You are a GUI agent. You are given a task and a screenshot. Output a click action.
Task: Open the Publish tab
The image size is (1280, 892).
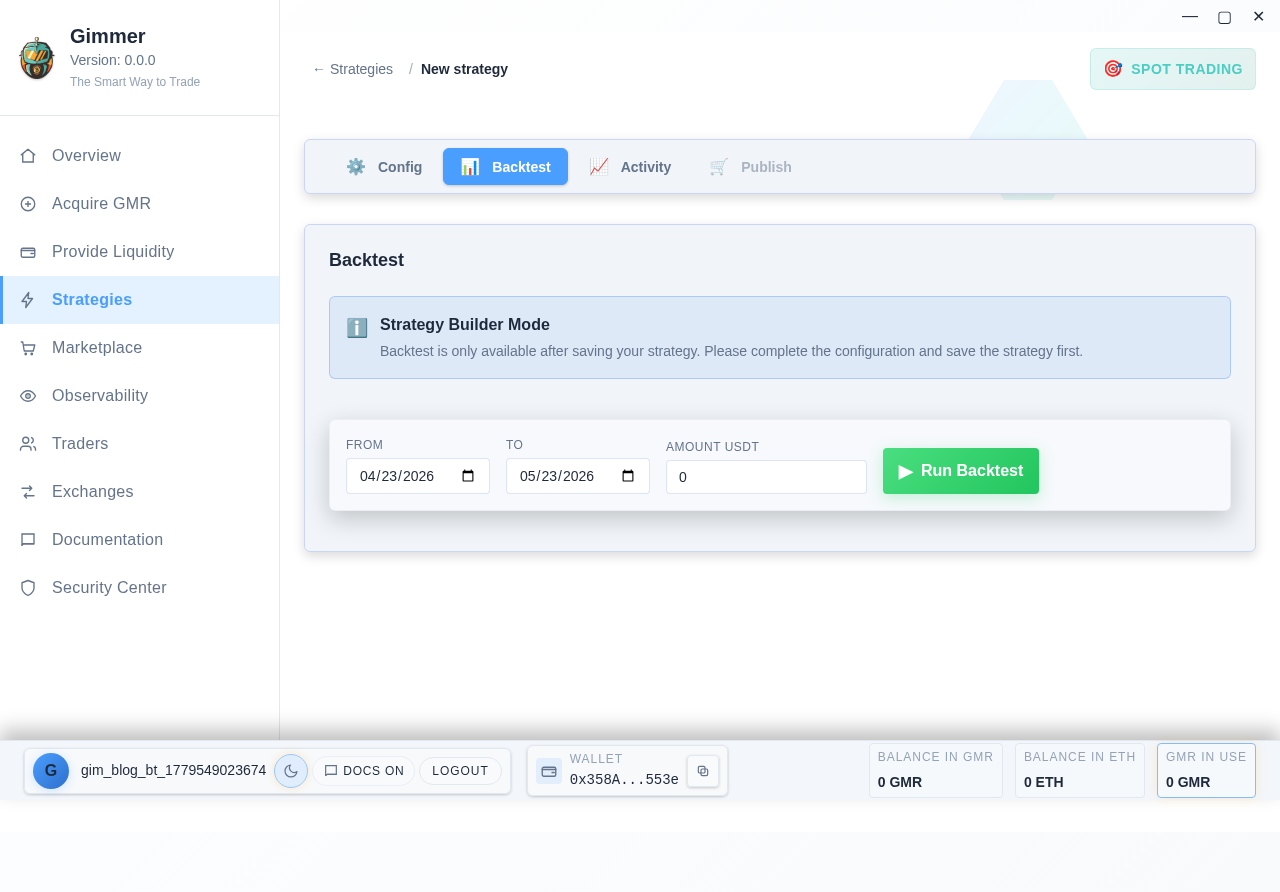click(x=750, y=167)
